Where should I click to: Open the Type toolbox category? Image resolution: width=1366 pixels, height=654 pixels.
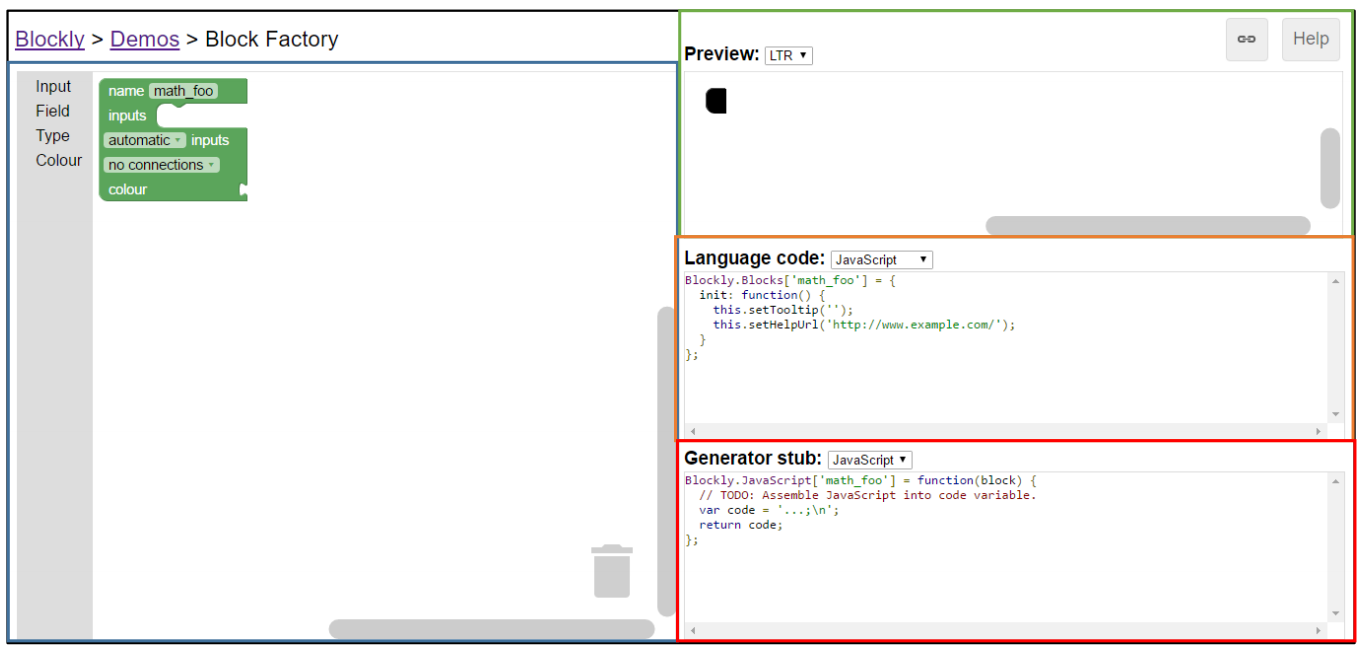[53, 136]
